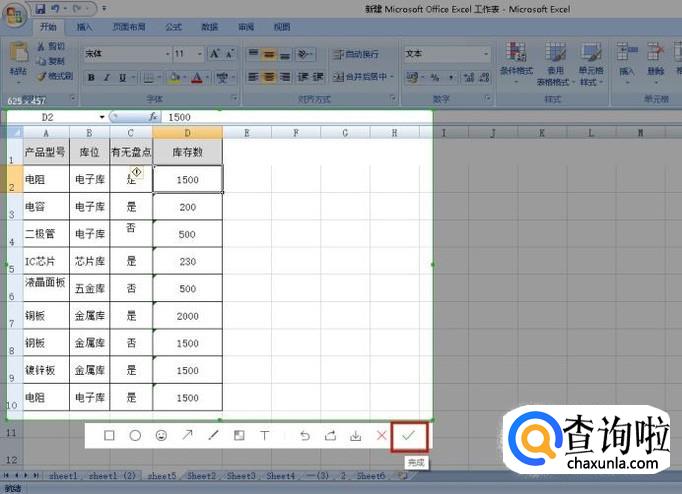Toggle italic formatting in the ribbon
This screenshot has width=682, height=494.
[x=107, y=77]
